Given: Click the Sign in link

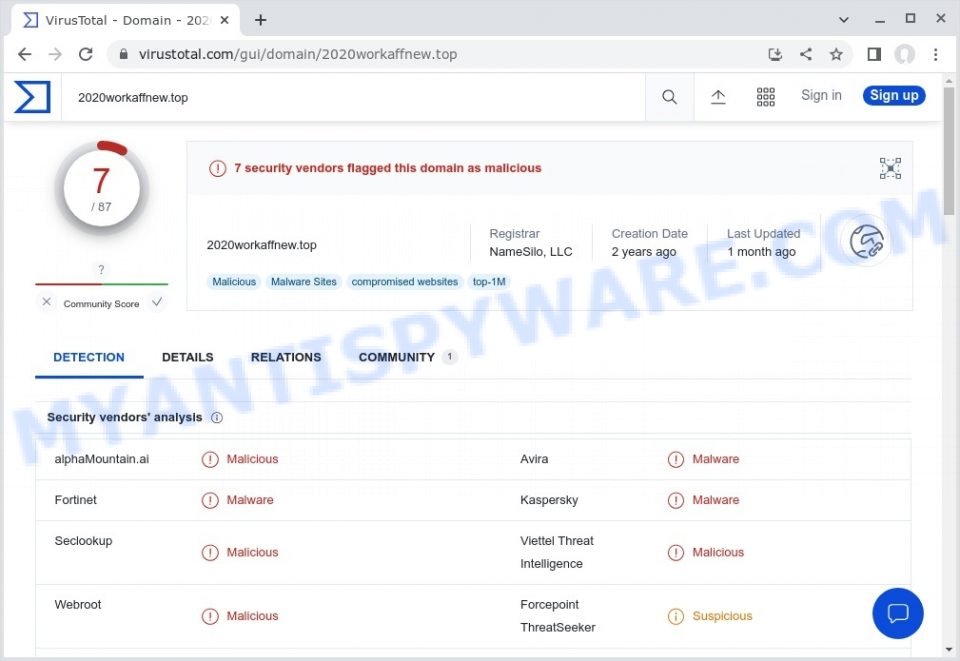Looking at the screenshot, I should (821, 95).
